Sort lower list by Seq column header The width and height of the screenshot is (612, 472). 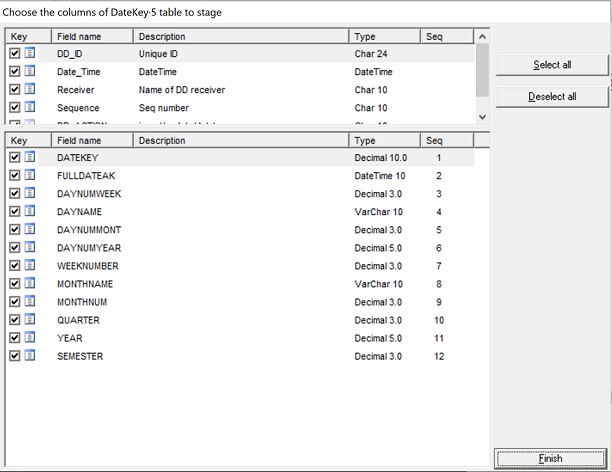point(446,141)
